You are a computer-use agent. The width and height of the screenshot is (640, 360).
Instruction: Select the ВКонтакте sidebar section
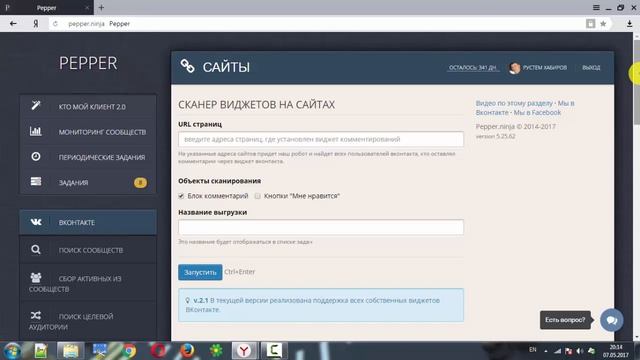click(88, 222)
